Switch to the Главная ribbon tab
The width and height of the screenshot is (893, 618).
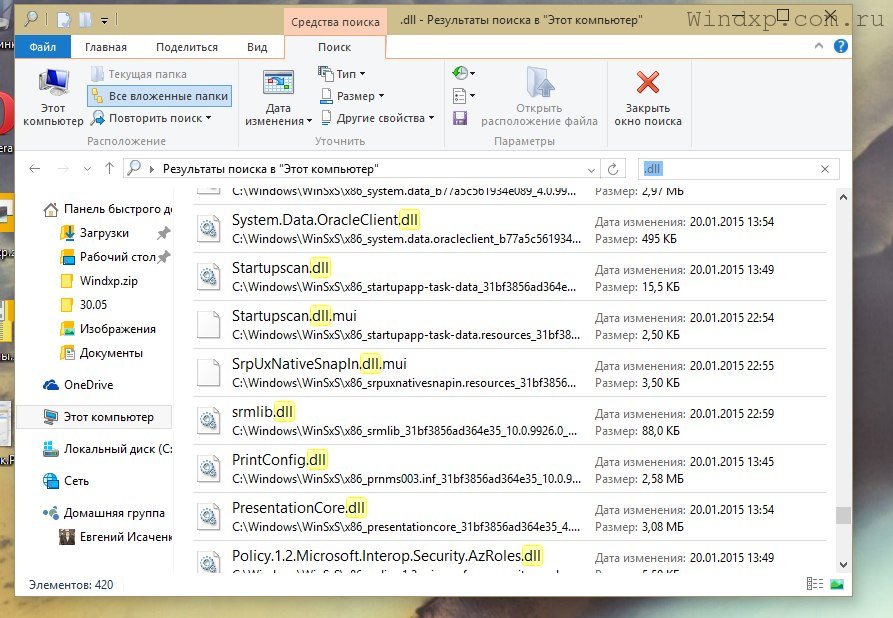tap(106, 47)
